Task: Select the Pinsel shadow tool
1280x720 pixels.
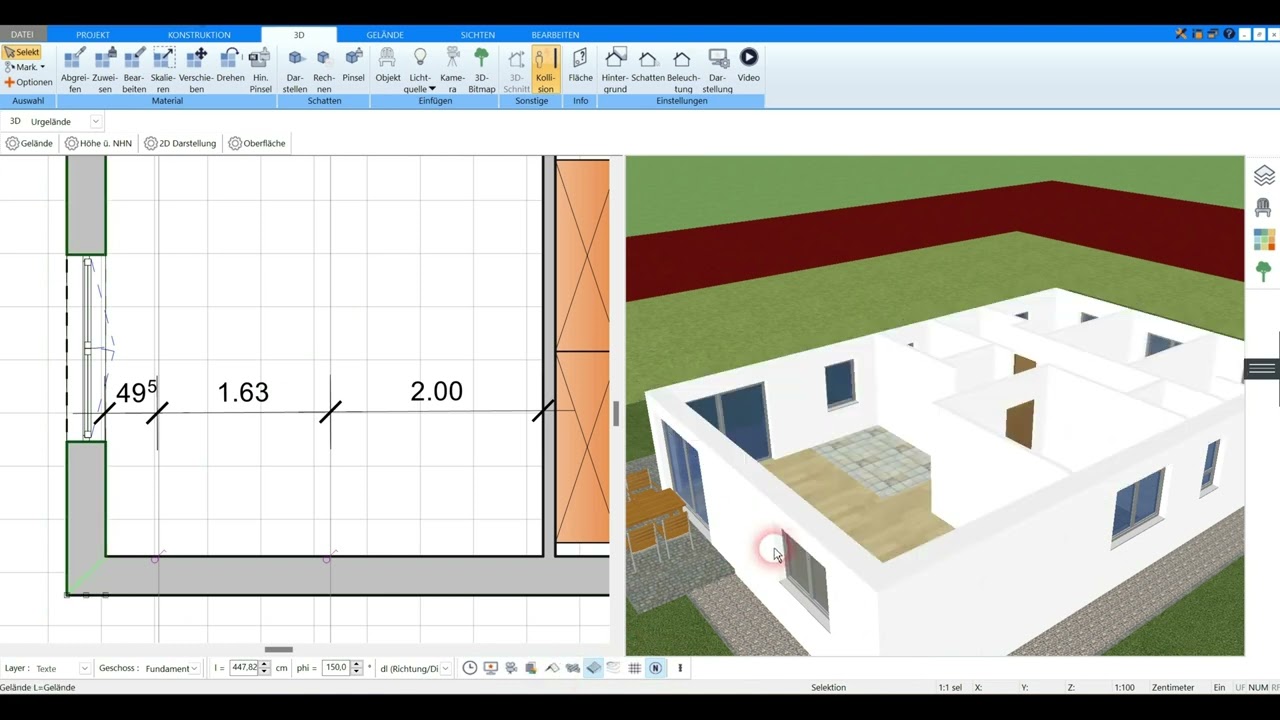Action: pos(354,64)
